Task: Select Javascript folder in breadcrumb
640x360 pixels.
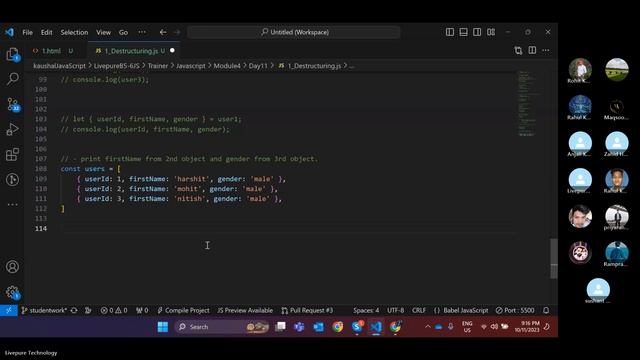Action: pos(191,66)
